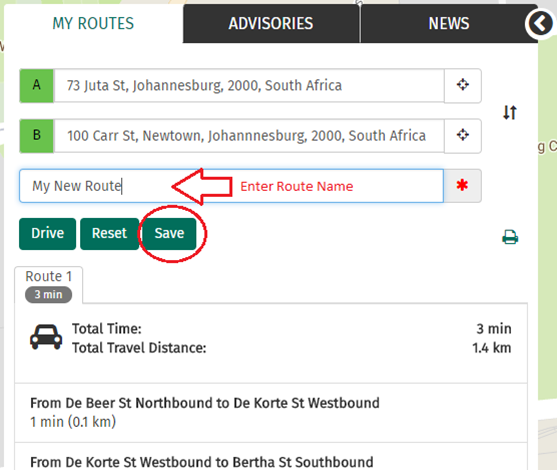Save the route with the Save button
Screen dimensions: 557x470
[169, 234]
